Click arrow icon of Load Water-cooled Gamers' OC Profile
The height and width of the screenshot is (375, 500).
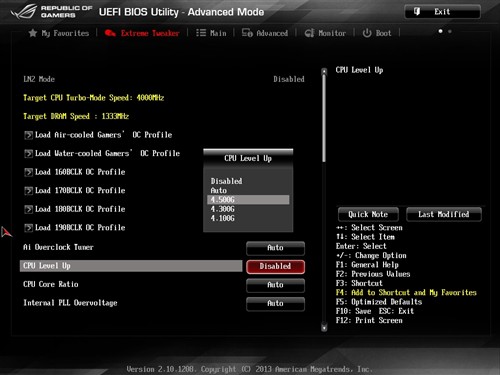(x=29, y=153)
